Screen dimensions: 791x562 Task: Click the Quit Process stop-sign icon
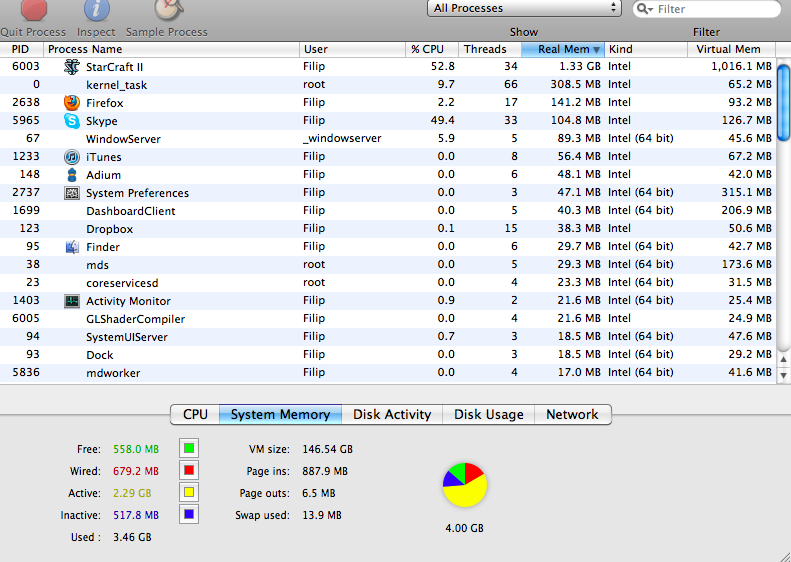tap(34, 10)
